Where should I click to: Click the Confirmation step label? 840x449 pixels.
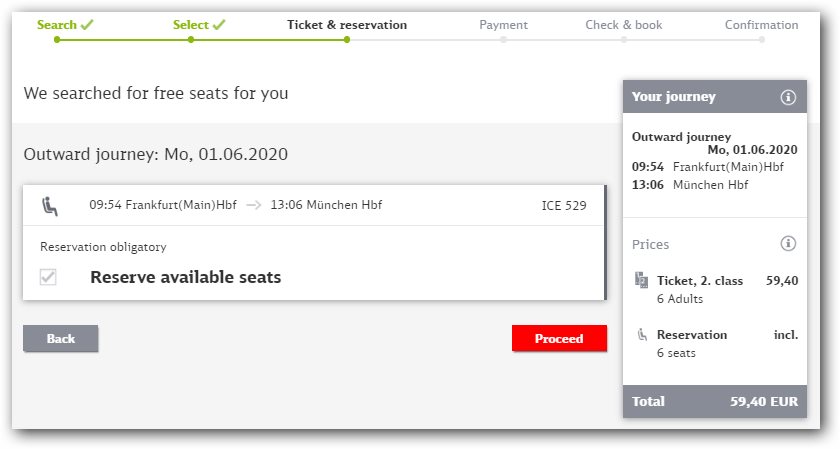click(761, 25)
